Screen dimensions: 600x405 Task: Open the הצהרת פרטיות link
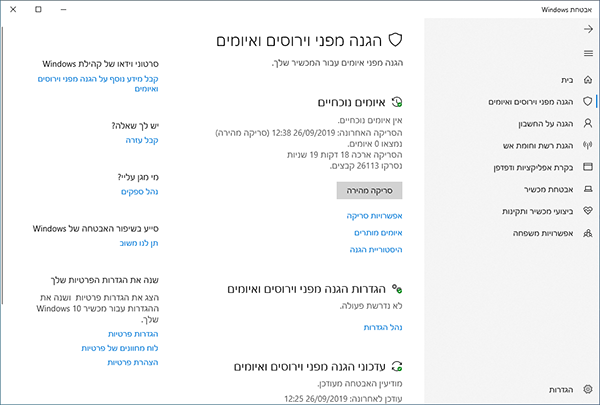click(133, 362)
